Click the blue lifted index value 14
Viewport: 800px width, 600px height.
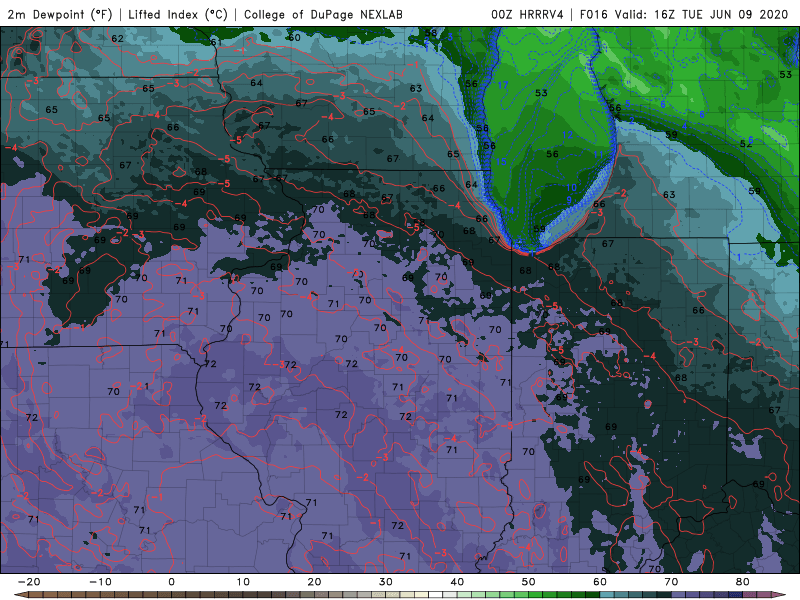pos(509,211)
